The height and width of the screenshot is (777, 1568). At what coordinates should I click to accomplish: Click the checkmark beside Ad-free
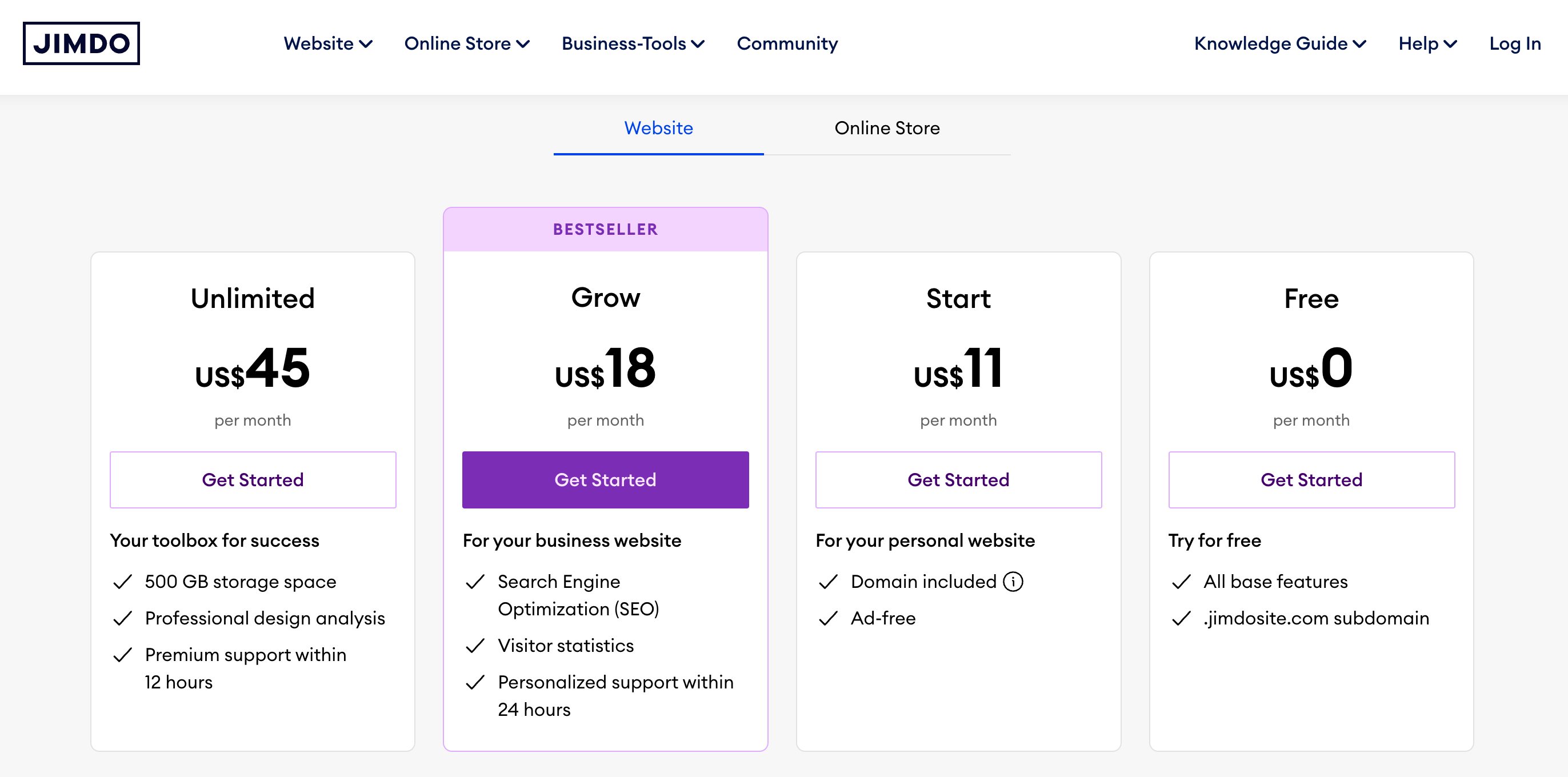pyautogui.click(x=828, y=619)
